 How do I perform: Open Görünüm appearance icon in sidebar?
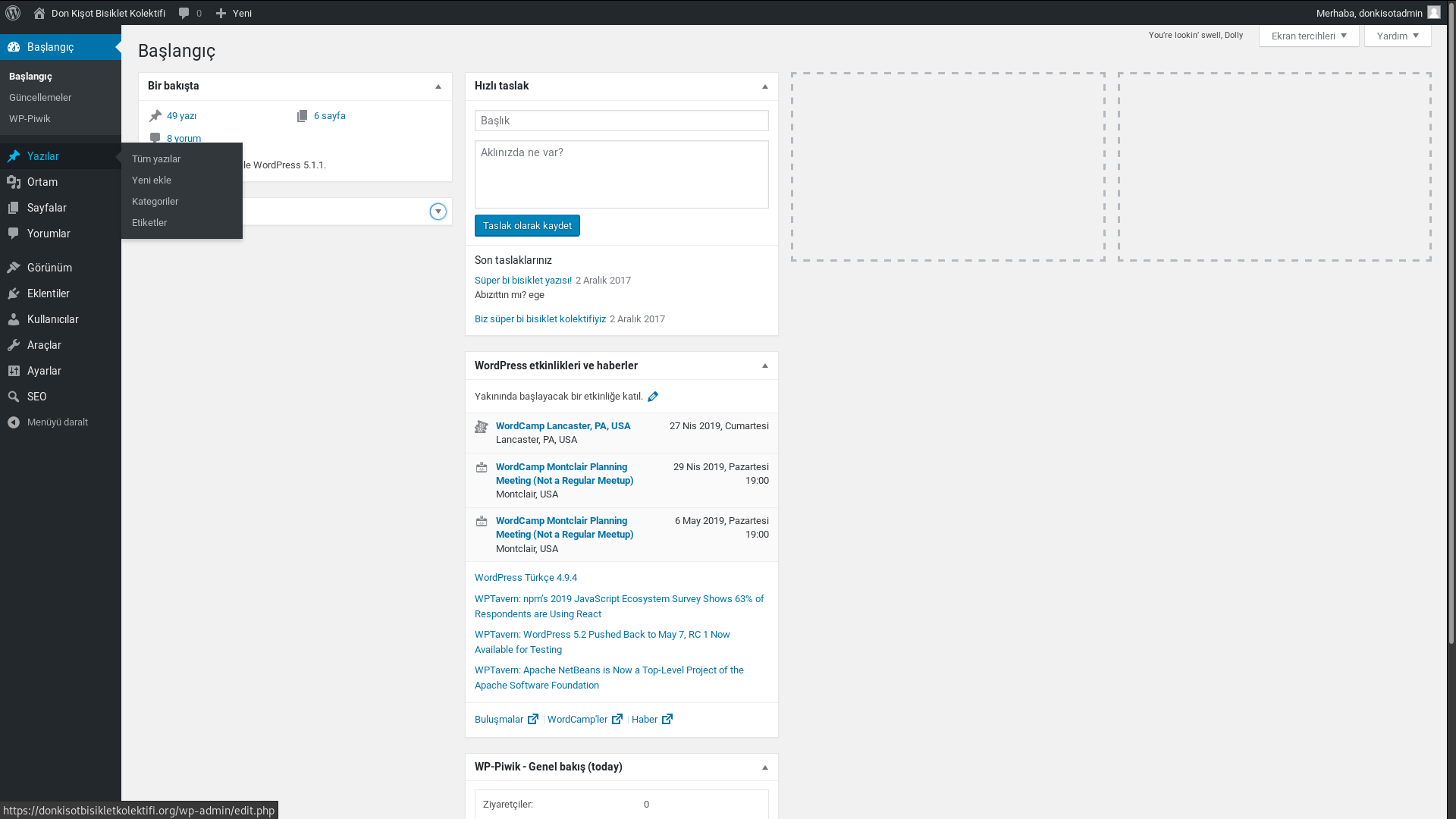[x=14, y=267]
